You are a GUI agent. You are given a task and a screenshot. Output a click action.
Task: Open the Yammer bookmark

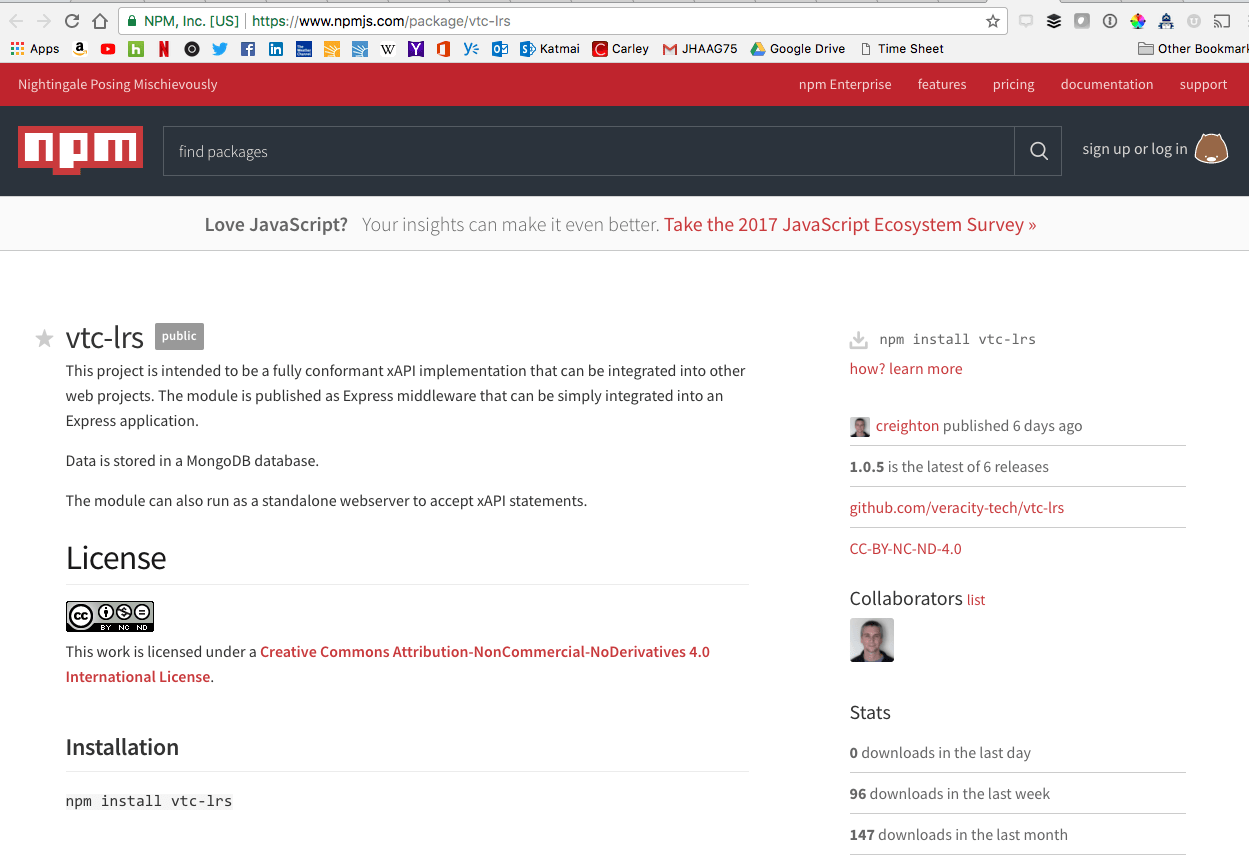tap(471, 48)
